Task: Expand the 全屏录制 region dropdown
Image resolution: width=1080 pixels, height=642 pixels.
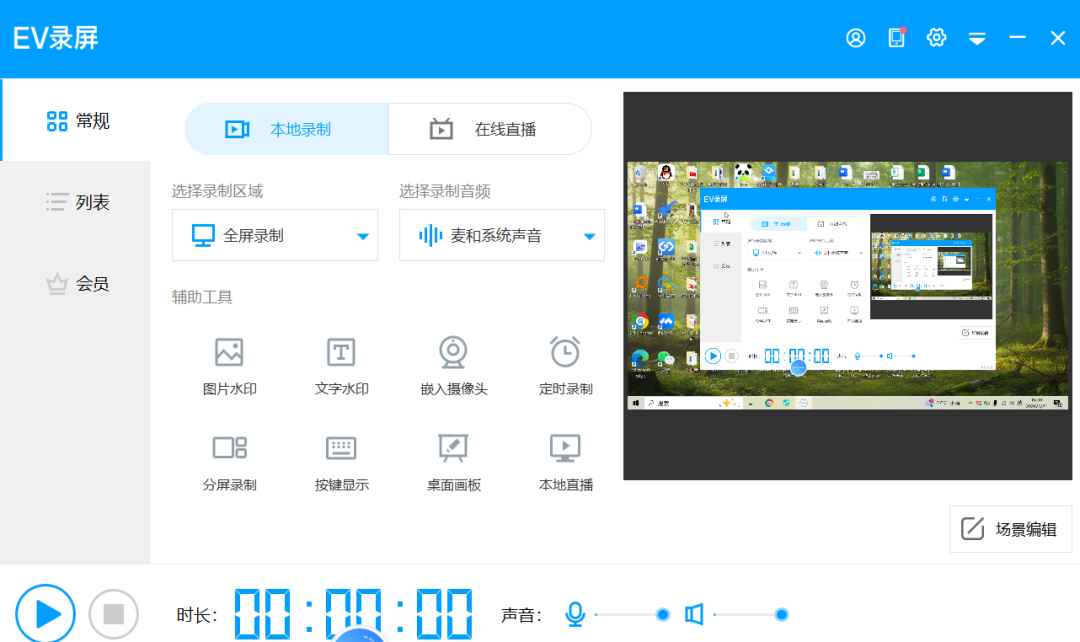Action: coord(275,235)
